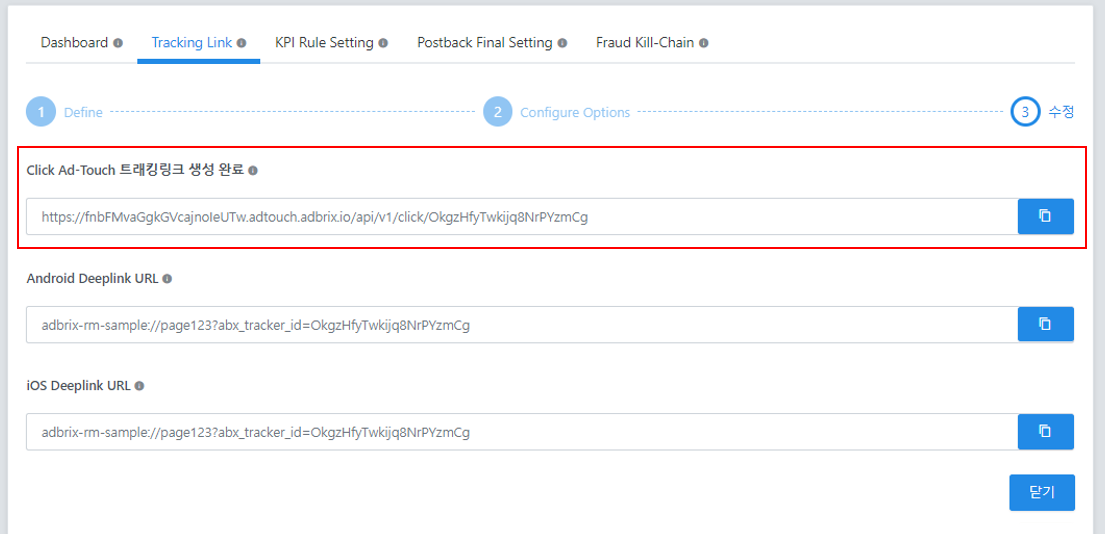
Task: Open info icon next to KPI Rule Setting
Action: coord(383,43)
